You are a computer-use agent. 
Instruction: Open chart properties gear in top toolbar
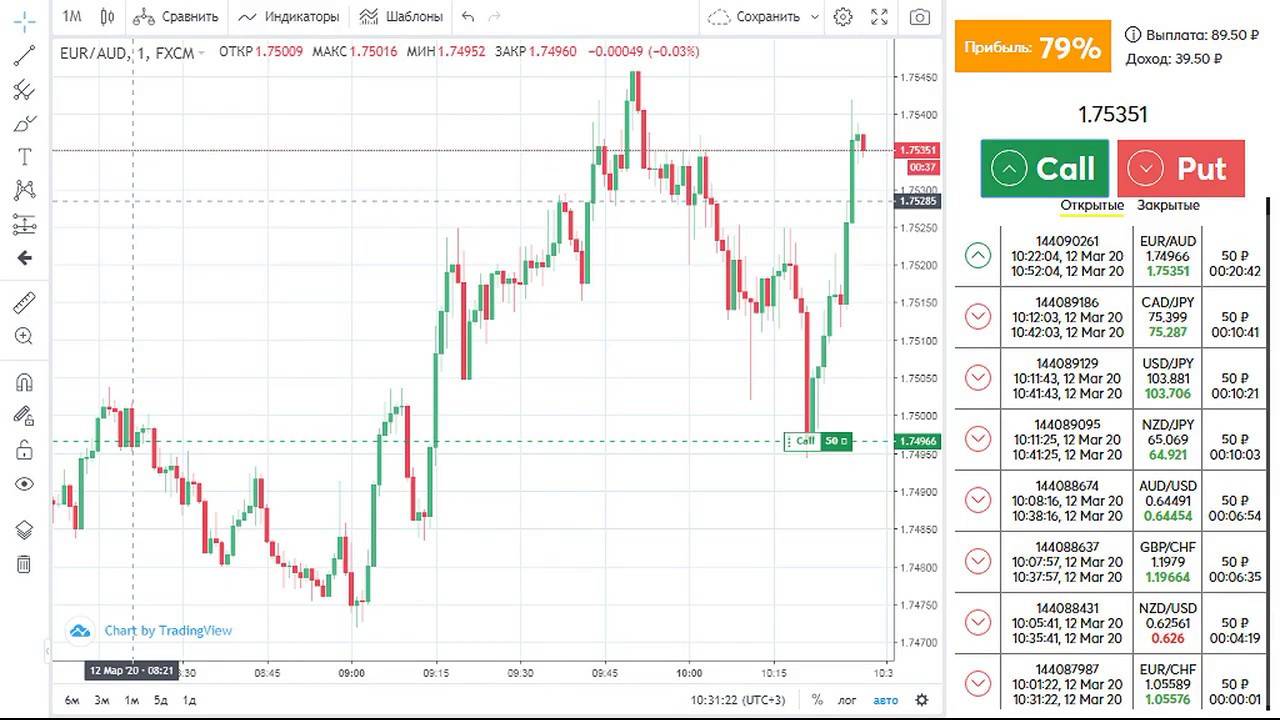click(x=843, y=17)
